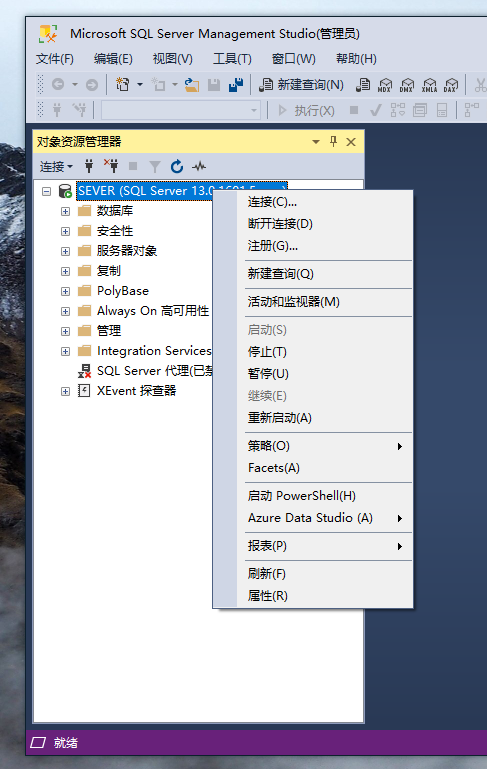Open the 工具(T) menu
The height and width of the screenshot is (769, 487).
point(232,59)
